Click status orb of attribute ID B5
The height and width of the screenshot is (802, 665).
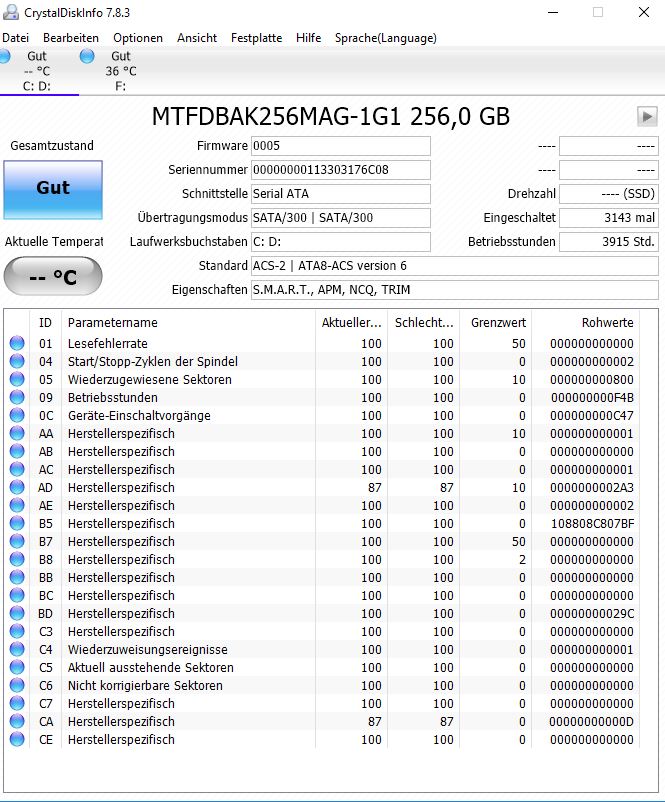(x=17, y=523)
